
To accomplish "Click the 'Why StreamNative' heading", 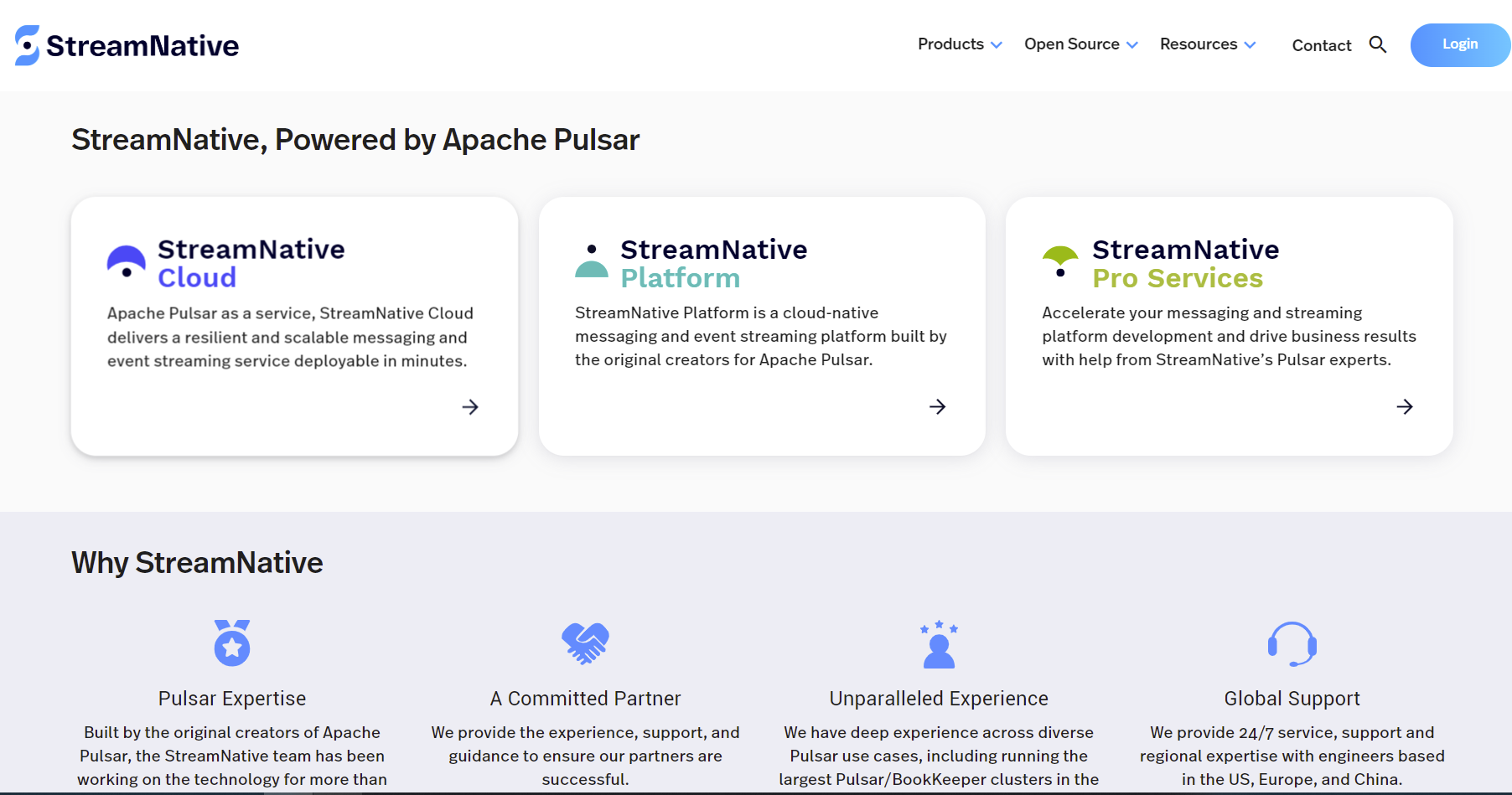I will pyautogui.click(x=197, y=563).
